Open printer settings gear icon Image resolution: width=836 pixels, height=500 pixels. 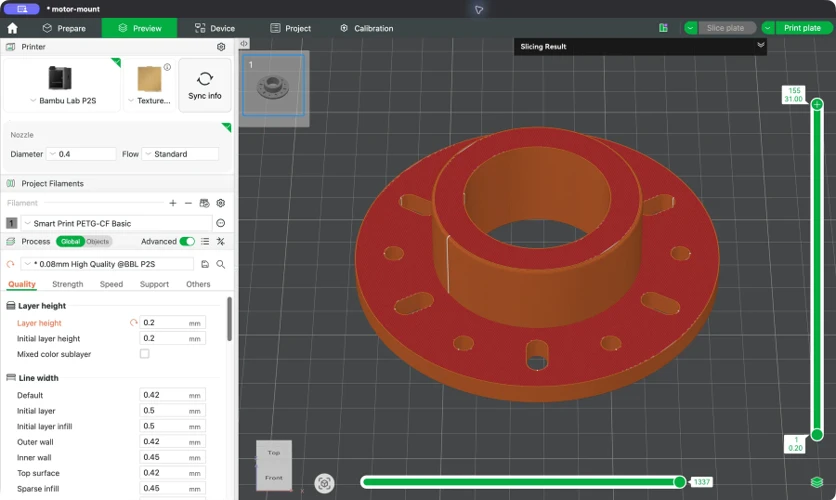click(221, 47)
